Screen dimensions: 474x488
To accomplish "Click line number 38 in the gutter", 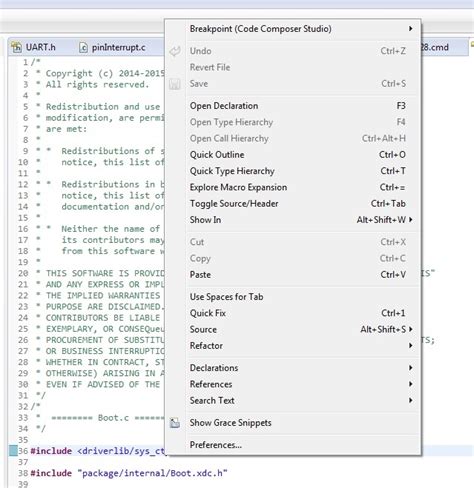I will (23, 473).
